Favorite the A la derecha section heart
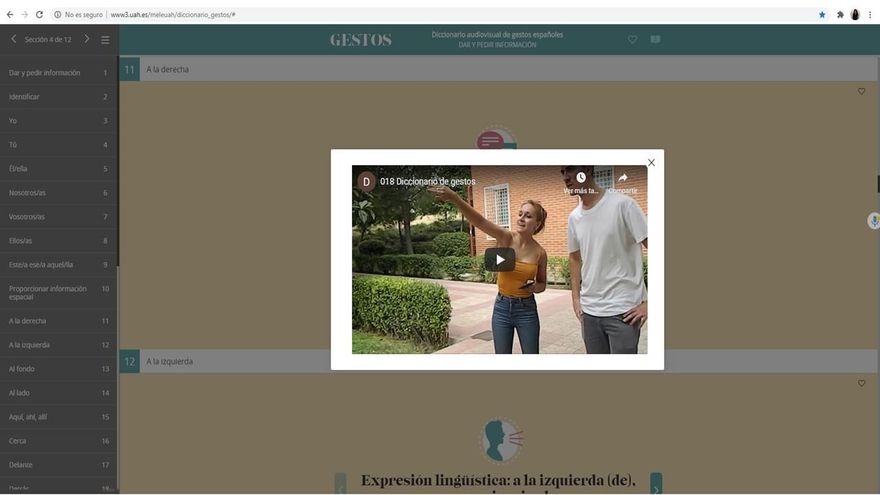Image resolution: width=880 pixels, height=495 pixels. pyautogui.click(x=861, y=91)
